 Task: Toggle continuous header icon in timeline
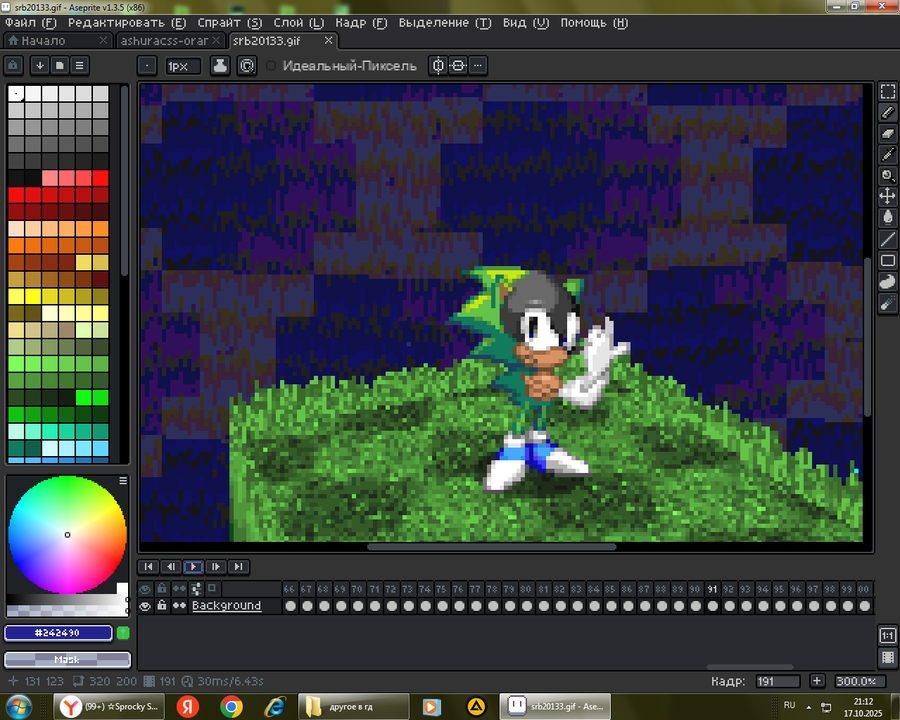(x=179, y=589)
